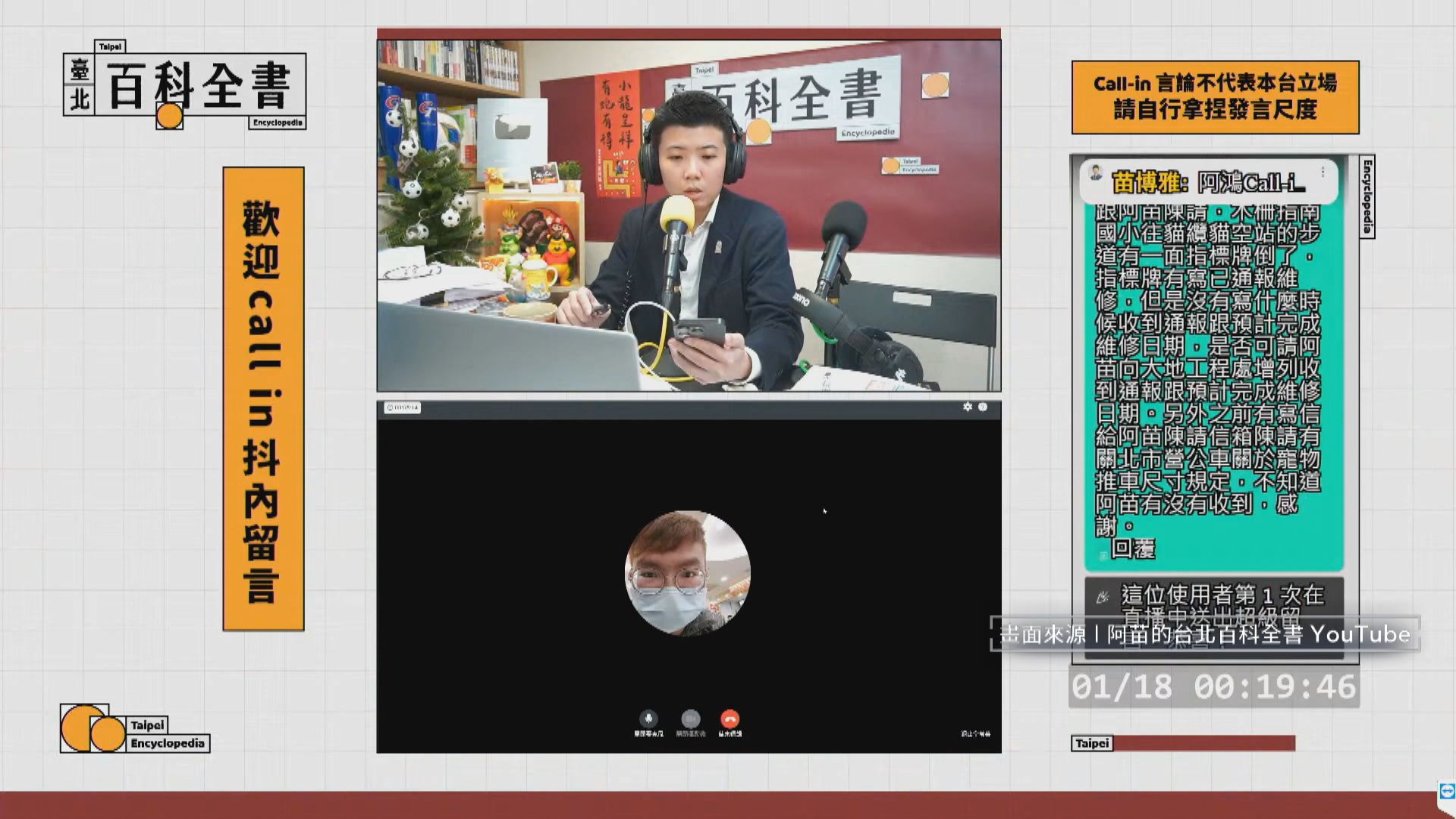
Task: Click 苗博雅's avatar in chat header
Action: (1096, 173)
